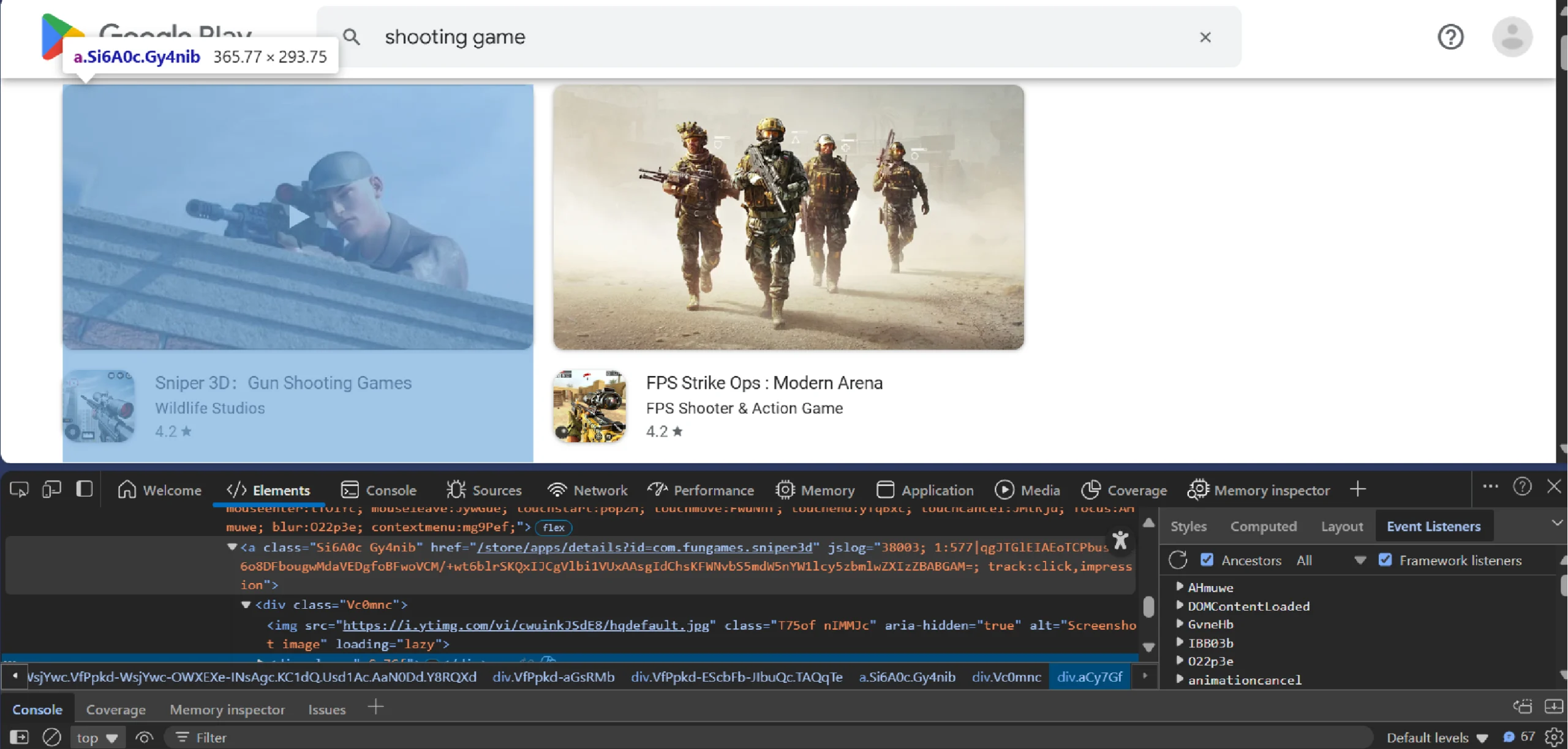Disable the Framework listeners checkbox
The height and width of the screenshot is (749, 1568).
[x=1385, y=560]
